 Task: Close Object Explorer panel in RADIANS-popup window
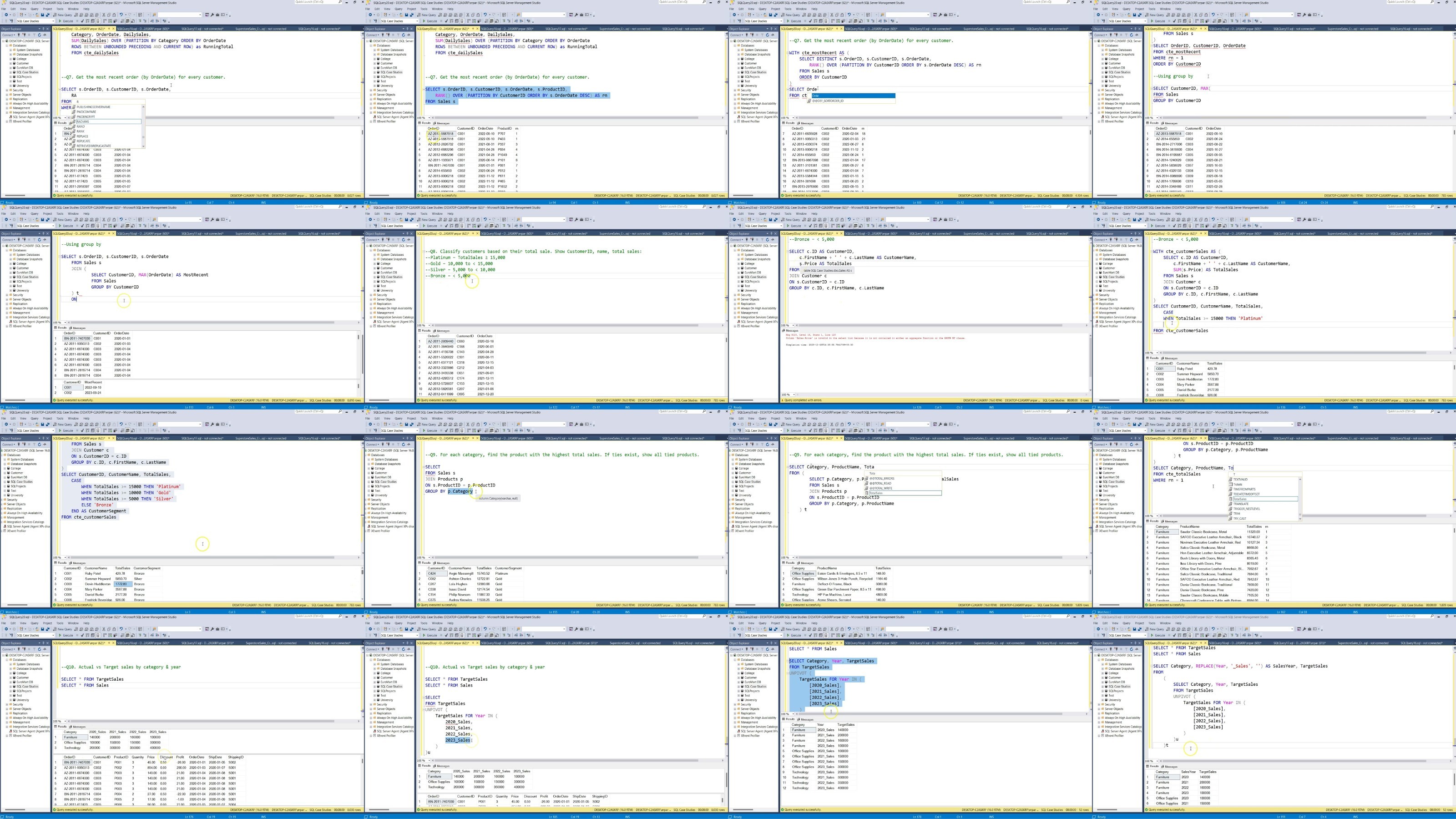coord(48,29)
